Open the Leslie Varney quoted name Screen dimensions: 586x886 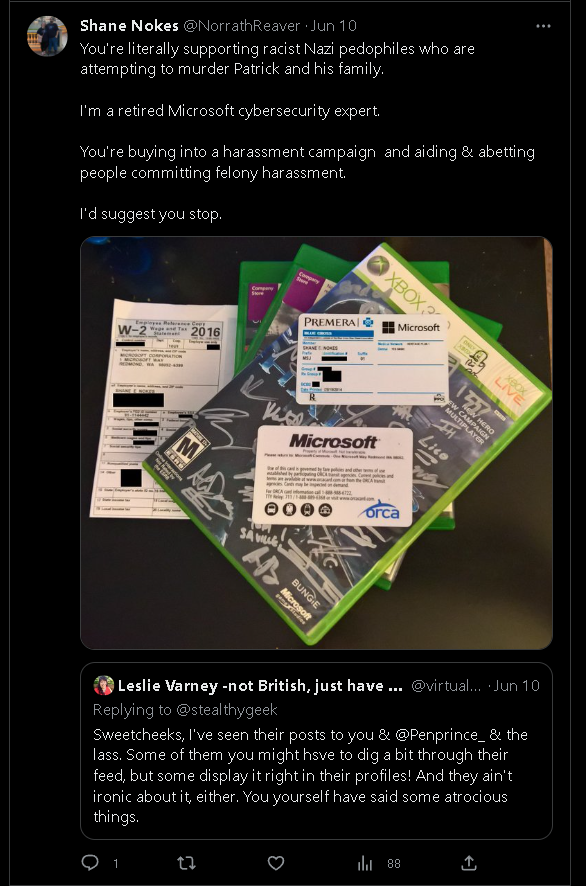point(260,685)
